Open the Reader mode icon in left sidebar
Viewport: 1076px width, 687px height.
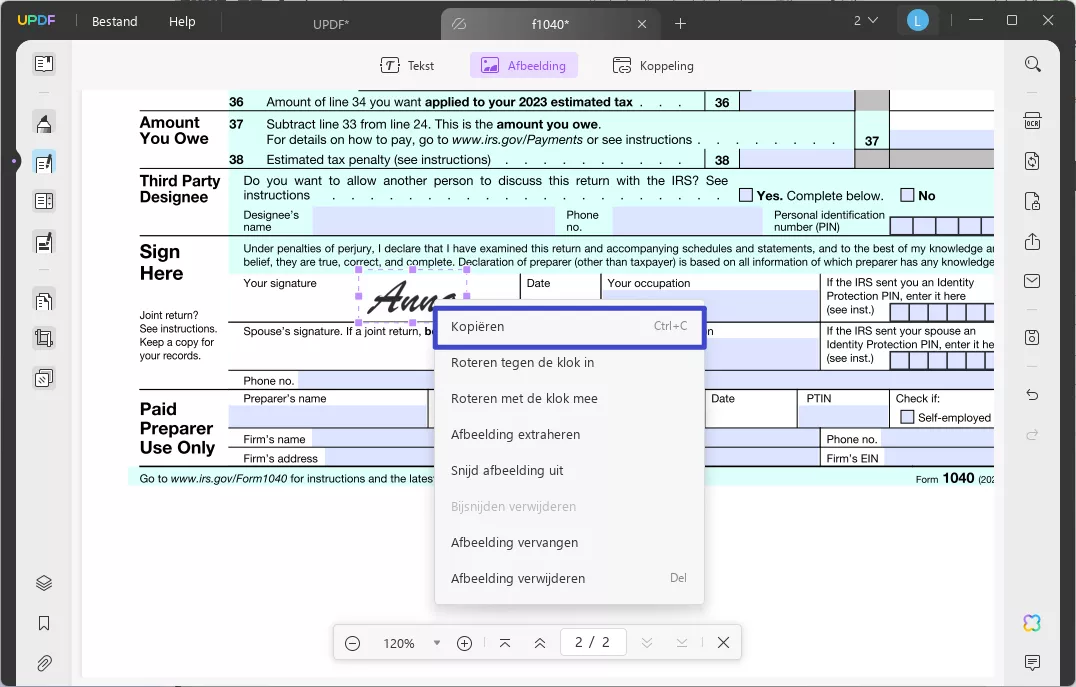pos(44,64)
